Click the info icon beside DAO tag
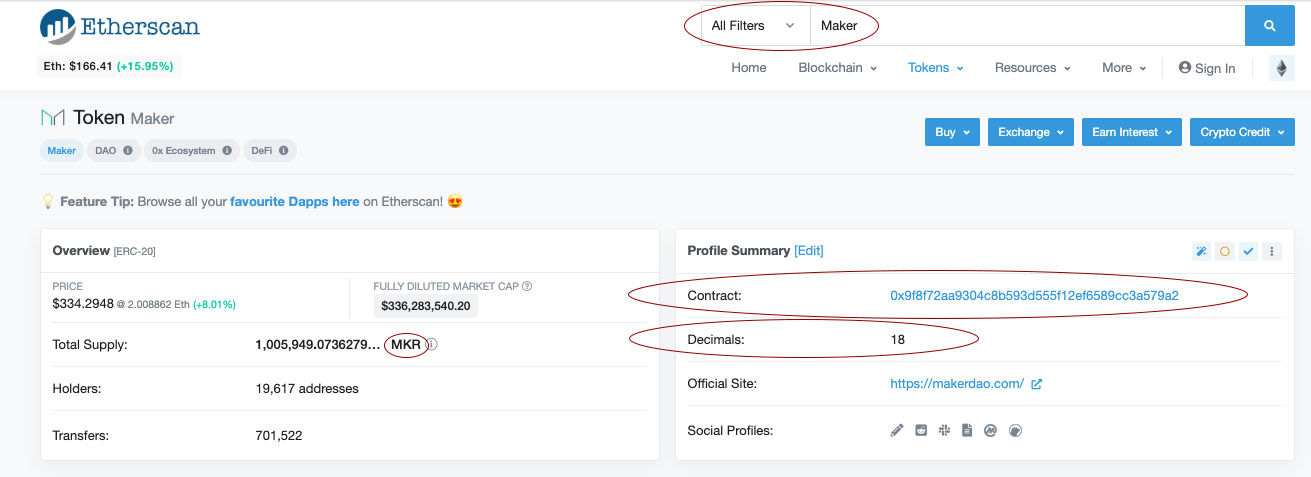 click(x=127, y=151)
